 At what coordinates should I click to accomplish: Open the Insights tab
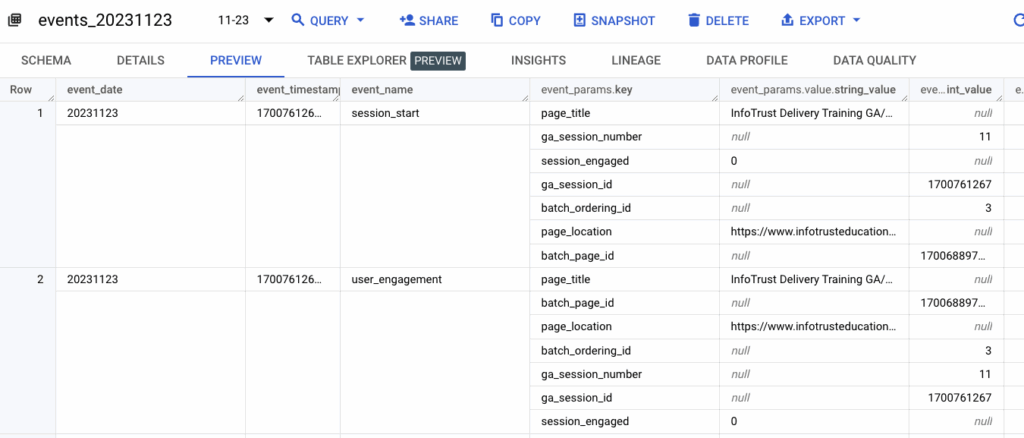[x=538, y=61]
